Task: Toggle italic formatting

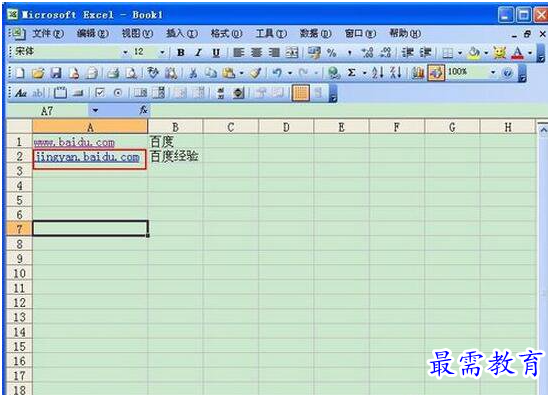Action: [199, 53]
